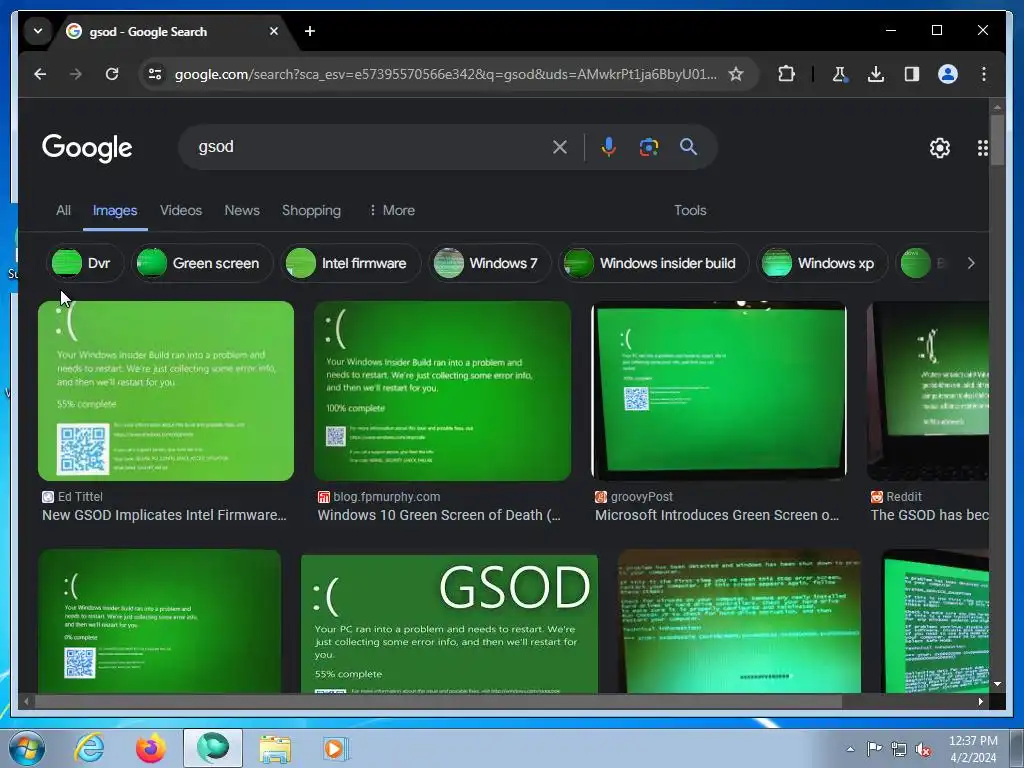This screenshot has height=768, width=1024.
Task: Select the Images tab
Action: coord(115,210)
